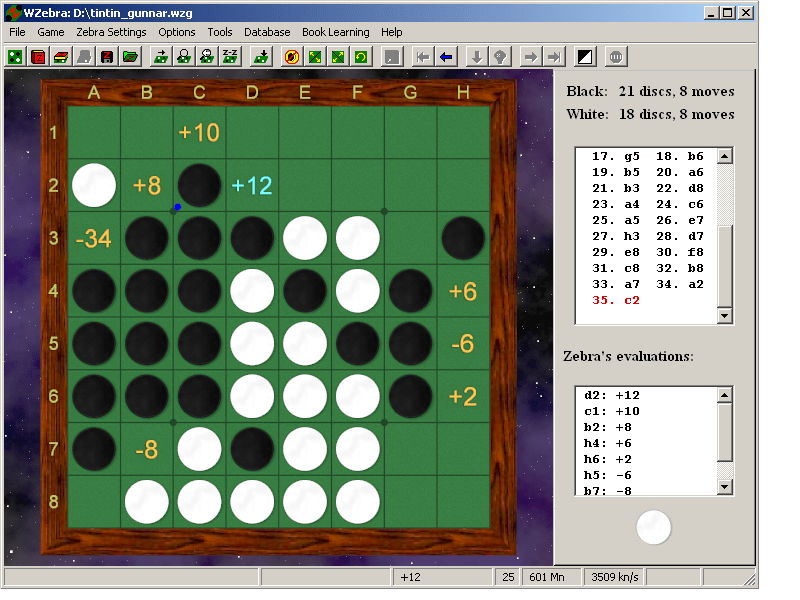Click the red Z book toolbar icon

point(38,57)
